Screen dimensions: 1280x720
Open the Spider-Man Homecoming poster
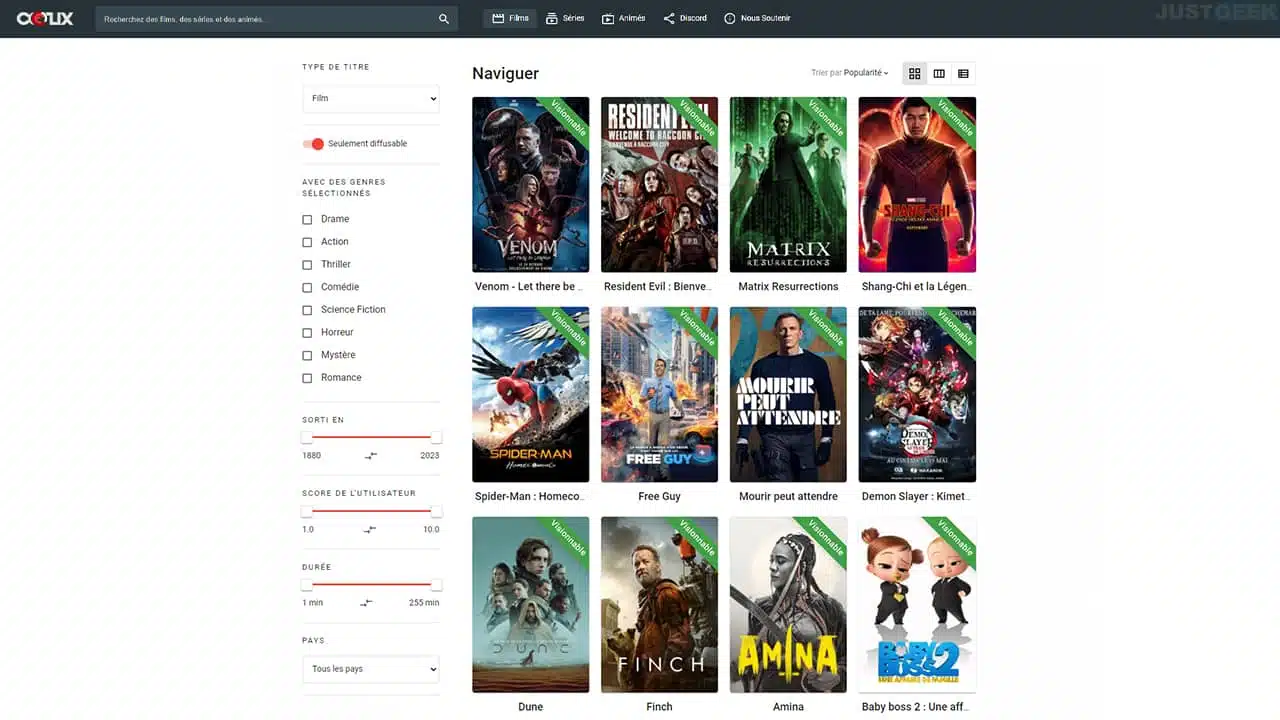point(531,395)
